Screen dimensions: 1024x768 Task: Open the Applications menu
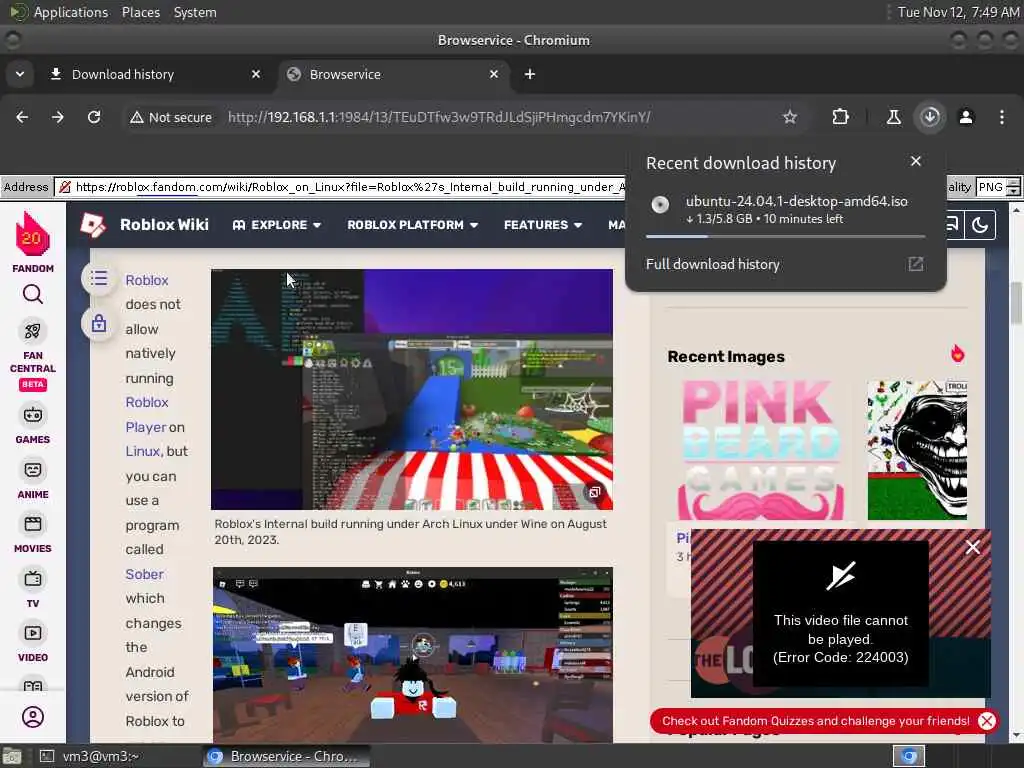[71, 12]
